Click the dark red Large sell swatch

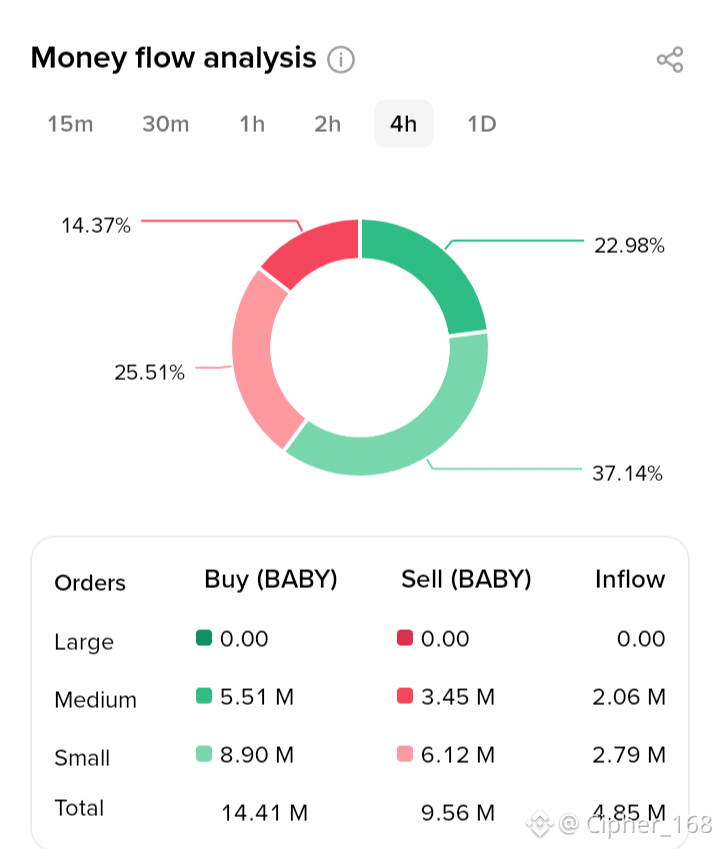click(405, 638)
